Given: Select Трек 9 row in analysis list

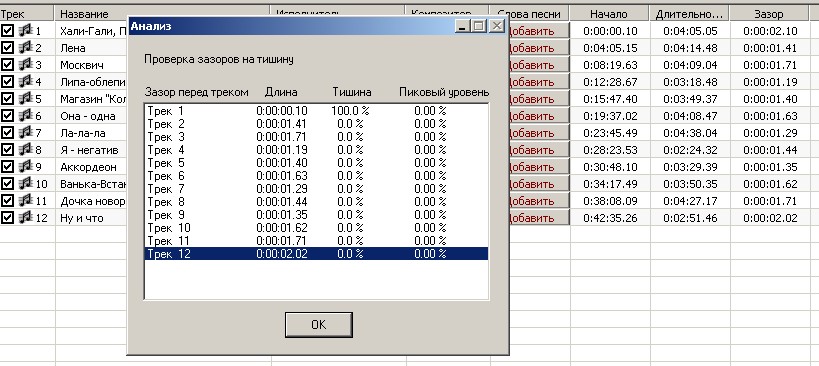Looking at the screenshot, I should point(316,215).
